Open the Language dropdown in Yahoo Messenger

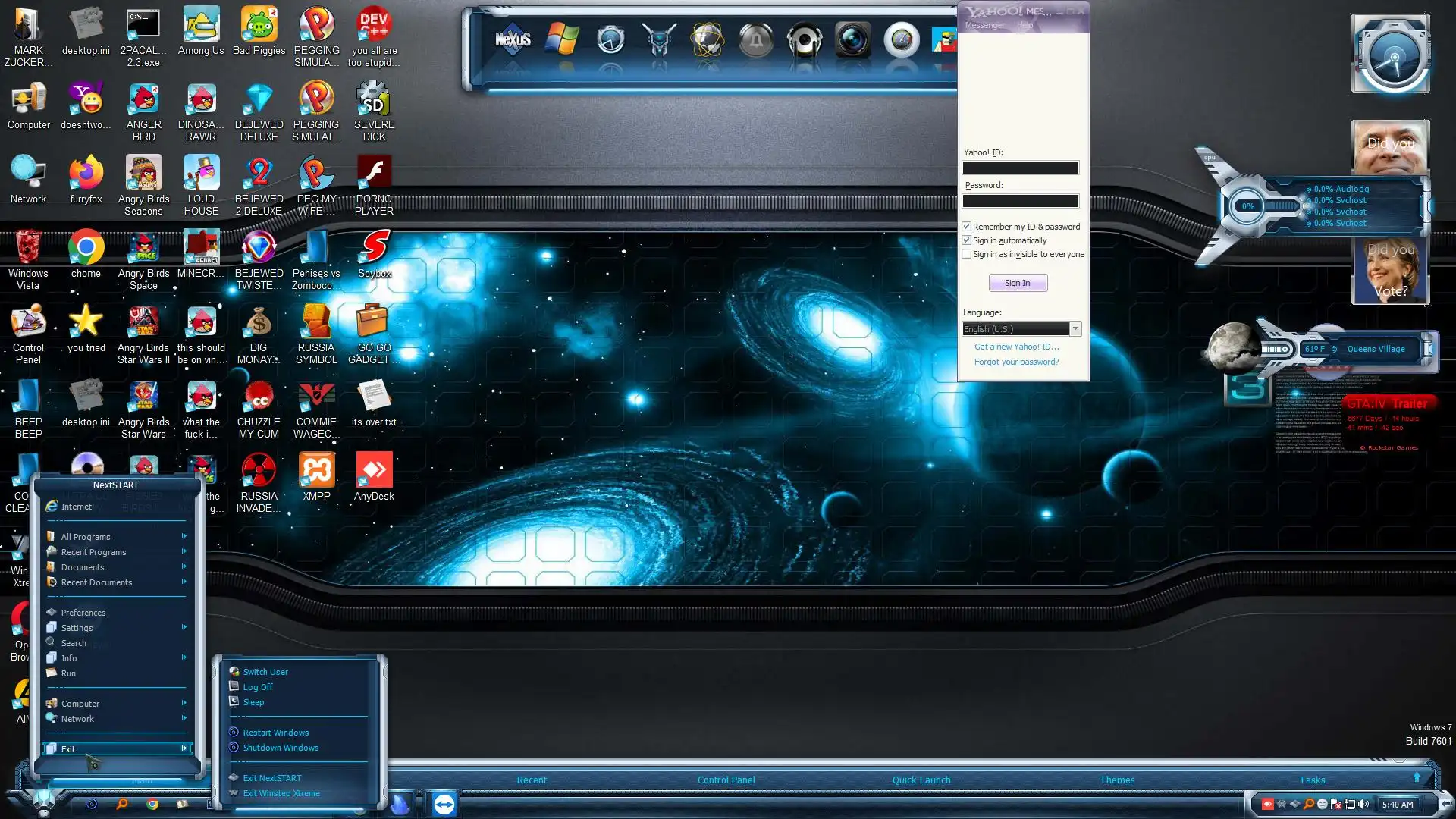coord(1075,329)
